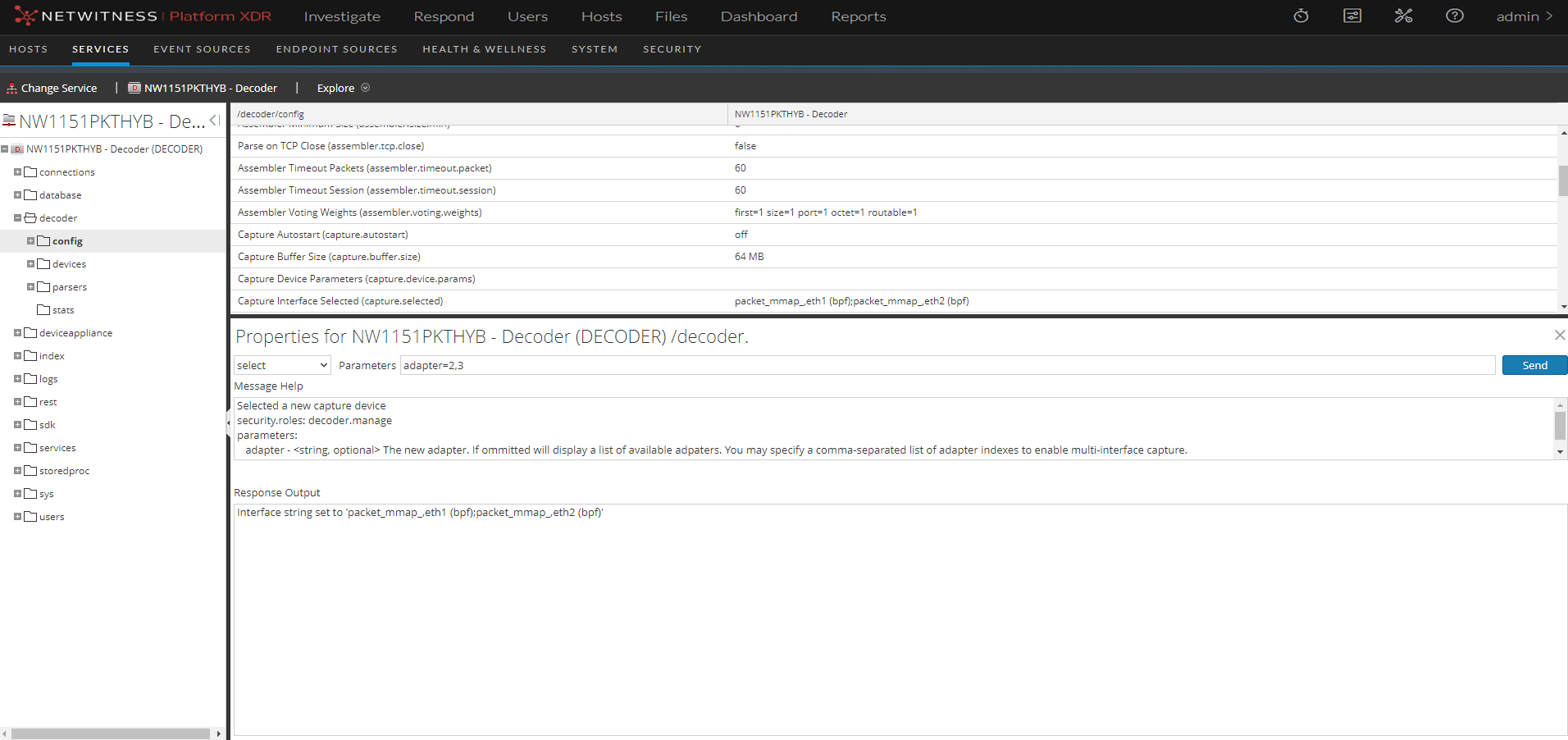Open the tools icon in the top bar
1568x740 pixels.
coord(1403,16)
